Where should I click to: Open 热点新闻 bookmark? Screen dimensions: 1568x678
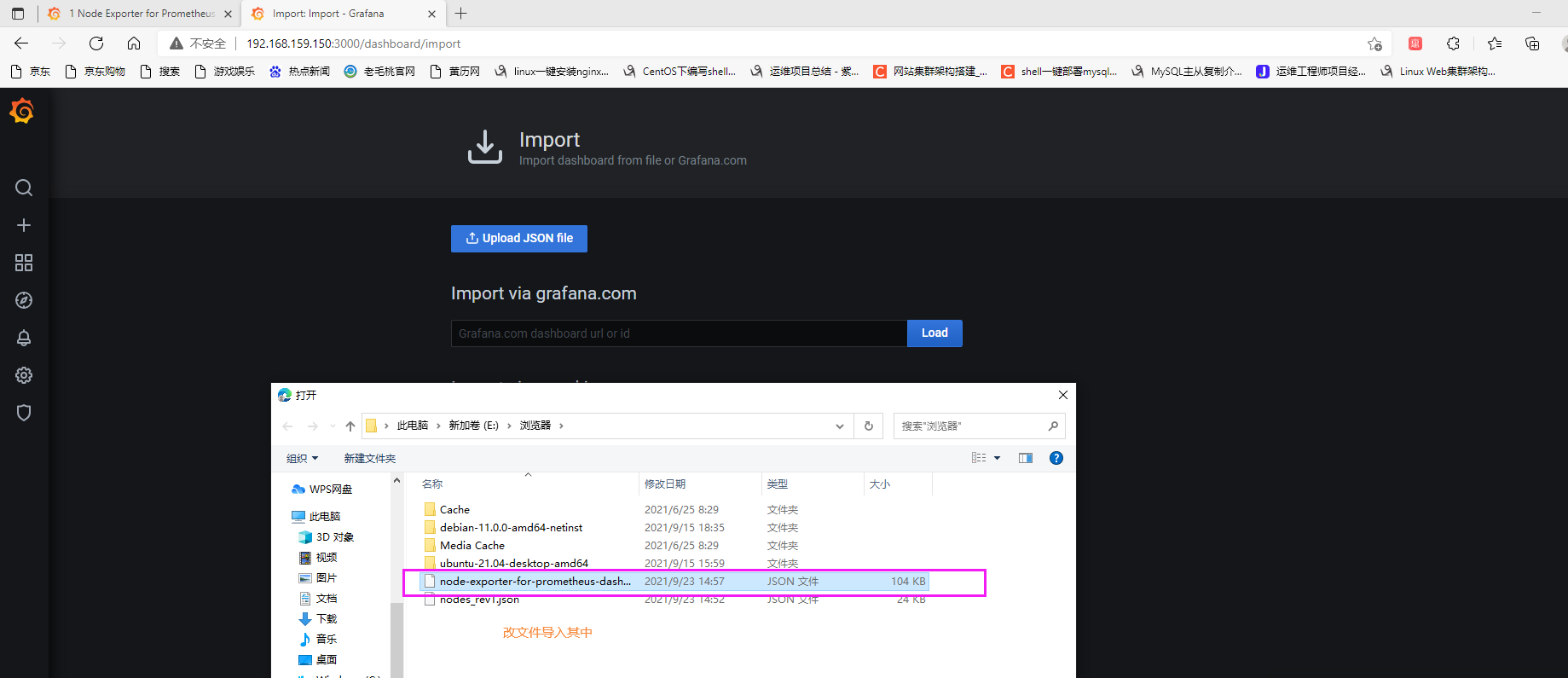[x=299, y=72]
